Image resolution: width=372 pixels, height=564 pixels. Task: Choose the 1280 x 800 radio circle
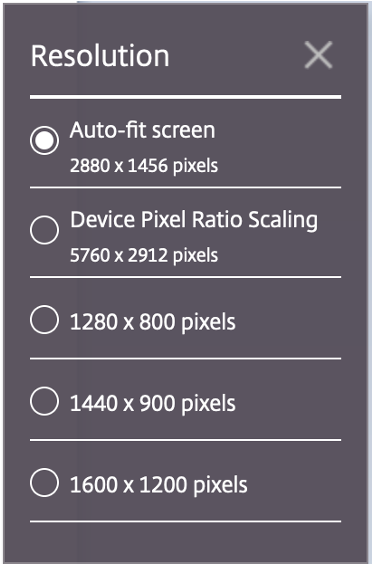point(44,319)
